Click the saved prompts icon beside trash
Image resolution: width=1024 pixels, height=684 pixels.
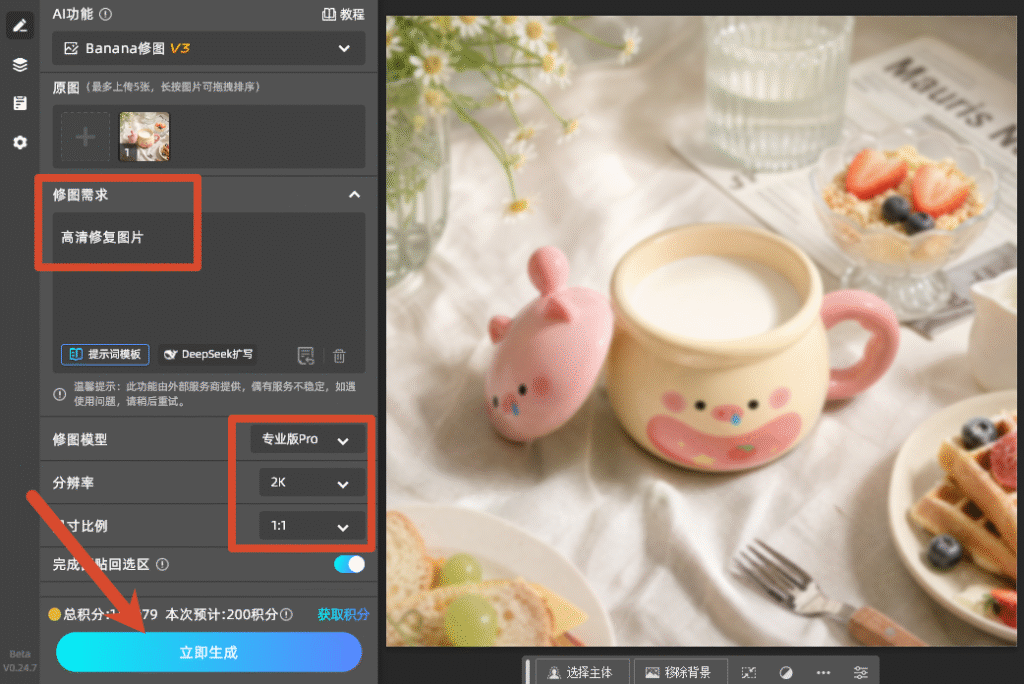click(306, 355)
